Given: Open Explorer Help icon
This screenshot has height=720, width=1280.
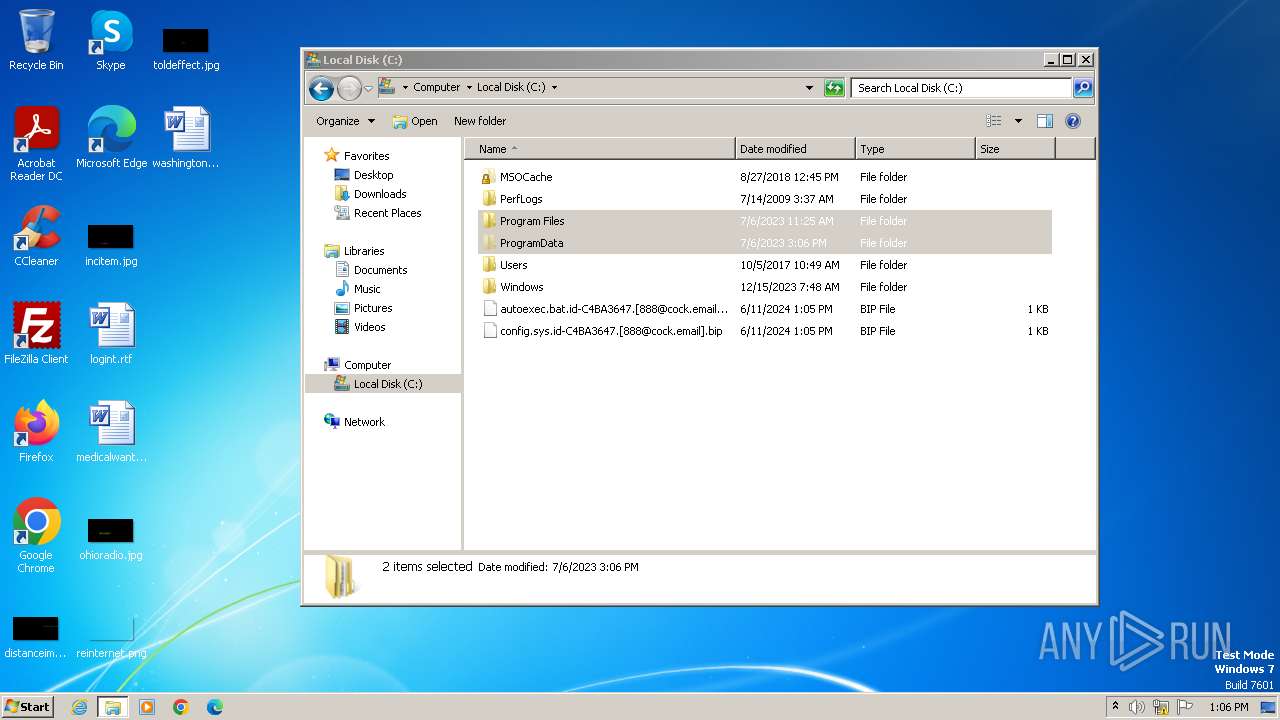Looking at the screenshot, I should [1073, 121].
